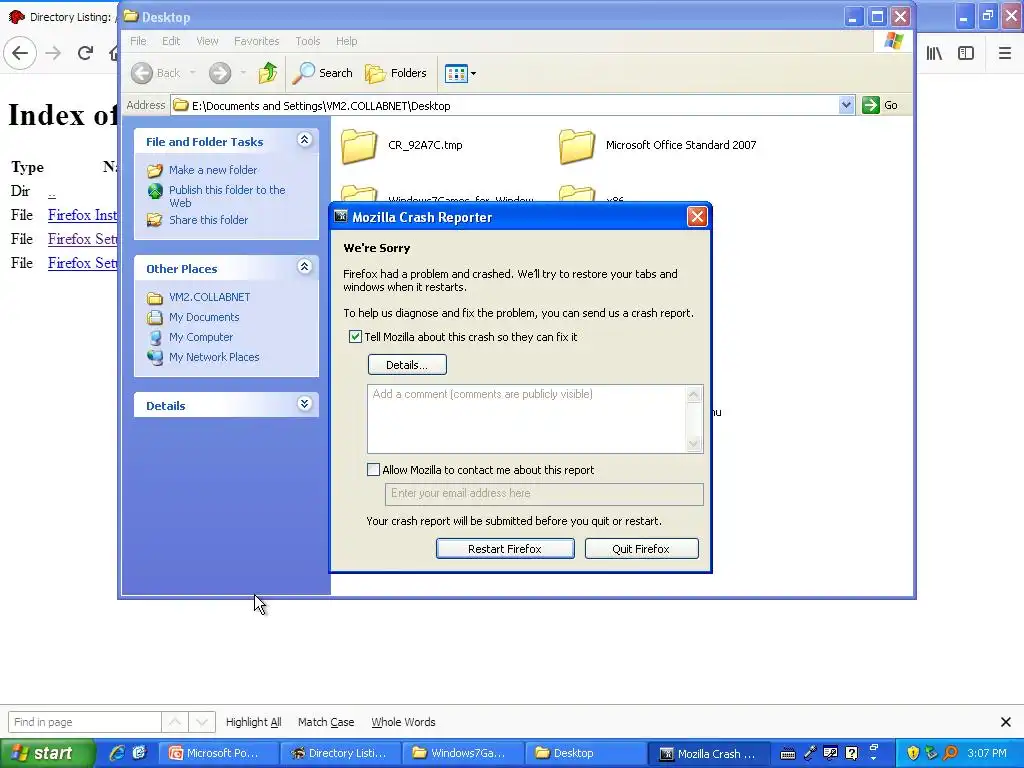Image resolution: width=1024 pixels, height=768 pixels.
Task: Switch to Directory Listi... taskbar item
Action: [342, 753]
